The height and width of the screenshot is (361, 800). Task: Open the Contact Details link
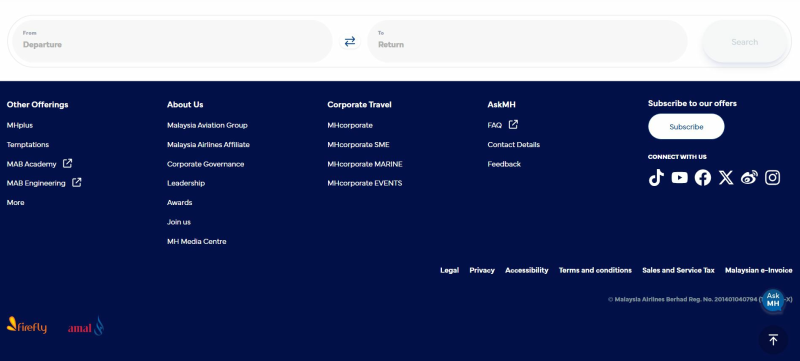[513, 145]
